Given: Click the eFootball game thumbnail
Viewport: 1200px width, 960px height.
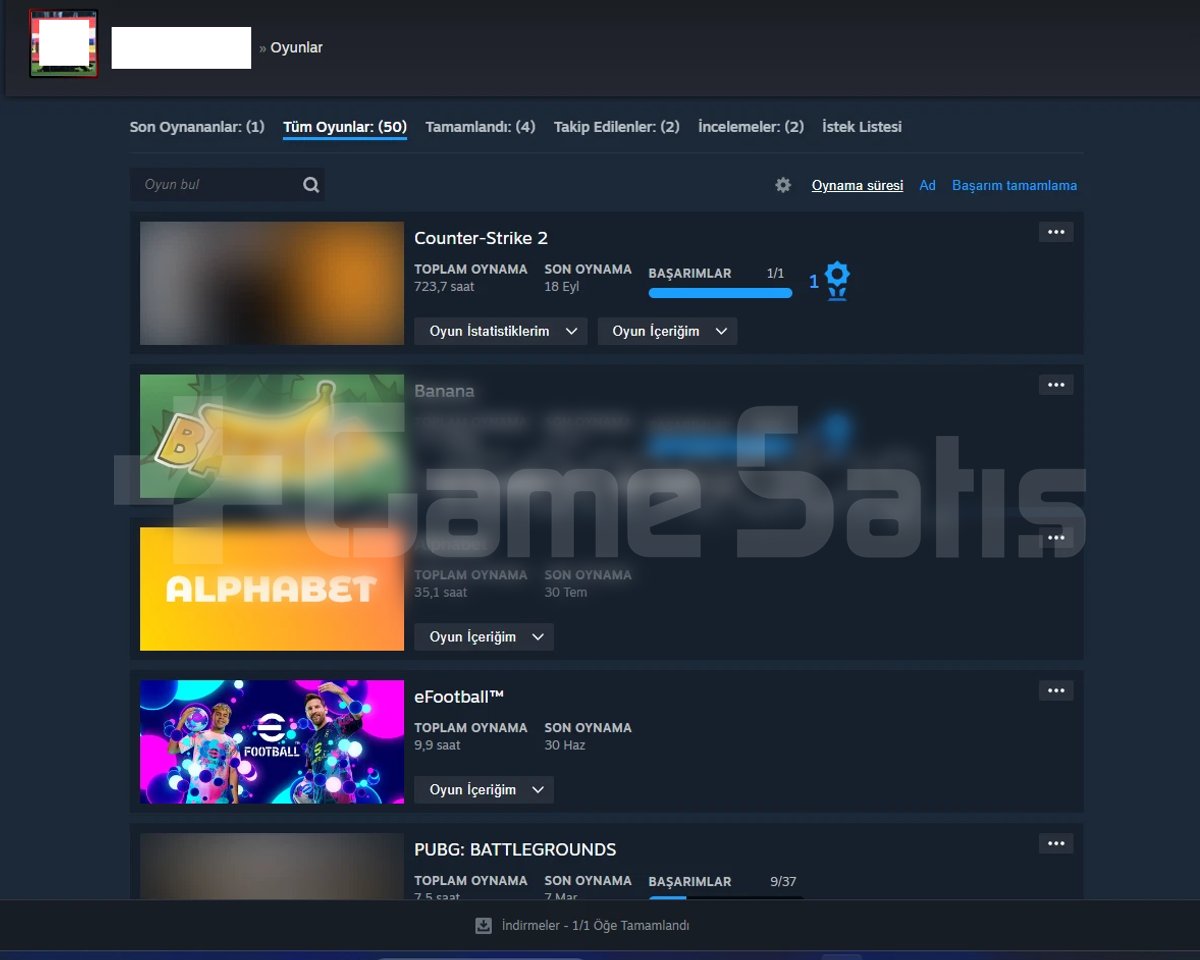Looking at the screenshot, I should coord(272,742).
